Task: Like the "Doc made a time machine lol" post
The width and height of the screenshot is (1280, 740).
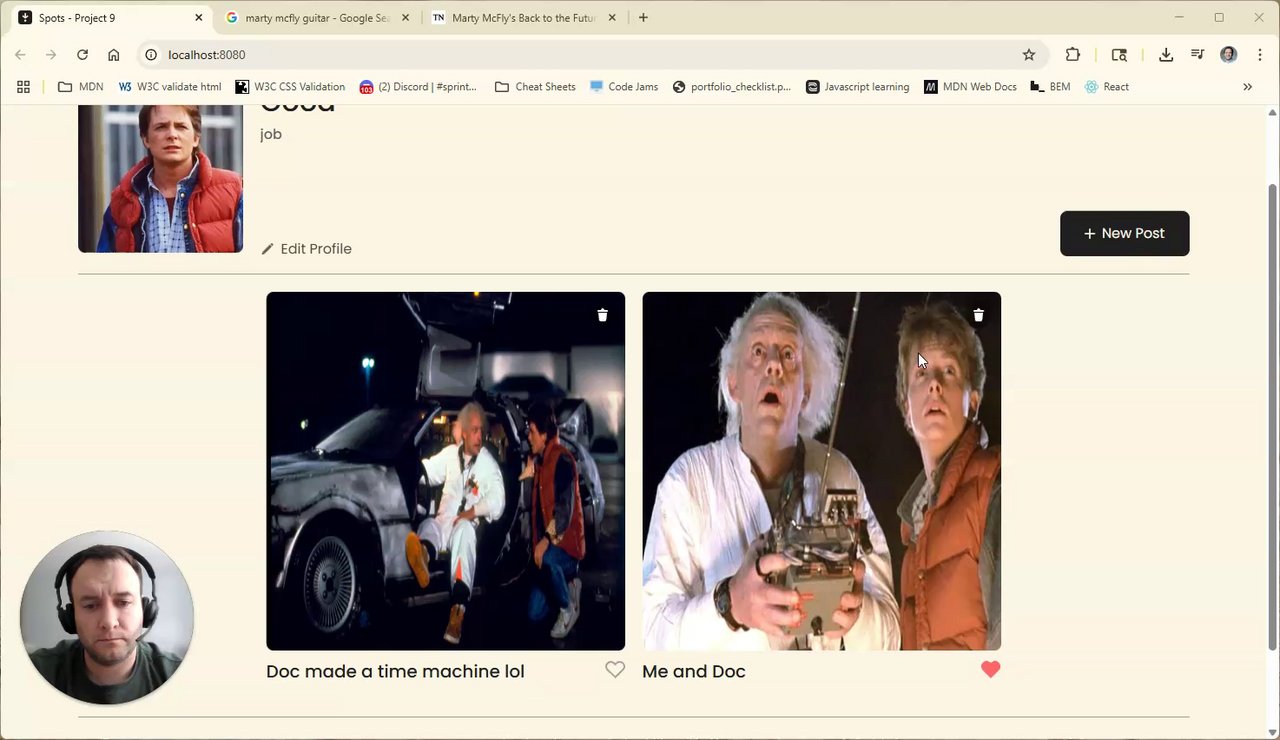Action: pos(615,670)
